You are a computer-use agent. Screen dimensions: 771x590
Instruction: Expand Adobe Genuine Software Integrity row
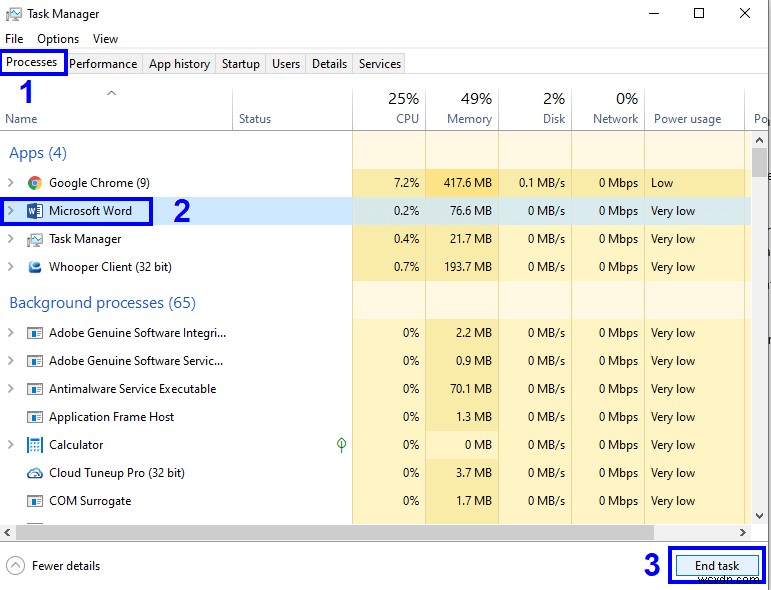click(x=10, y=333)
